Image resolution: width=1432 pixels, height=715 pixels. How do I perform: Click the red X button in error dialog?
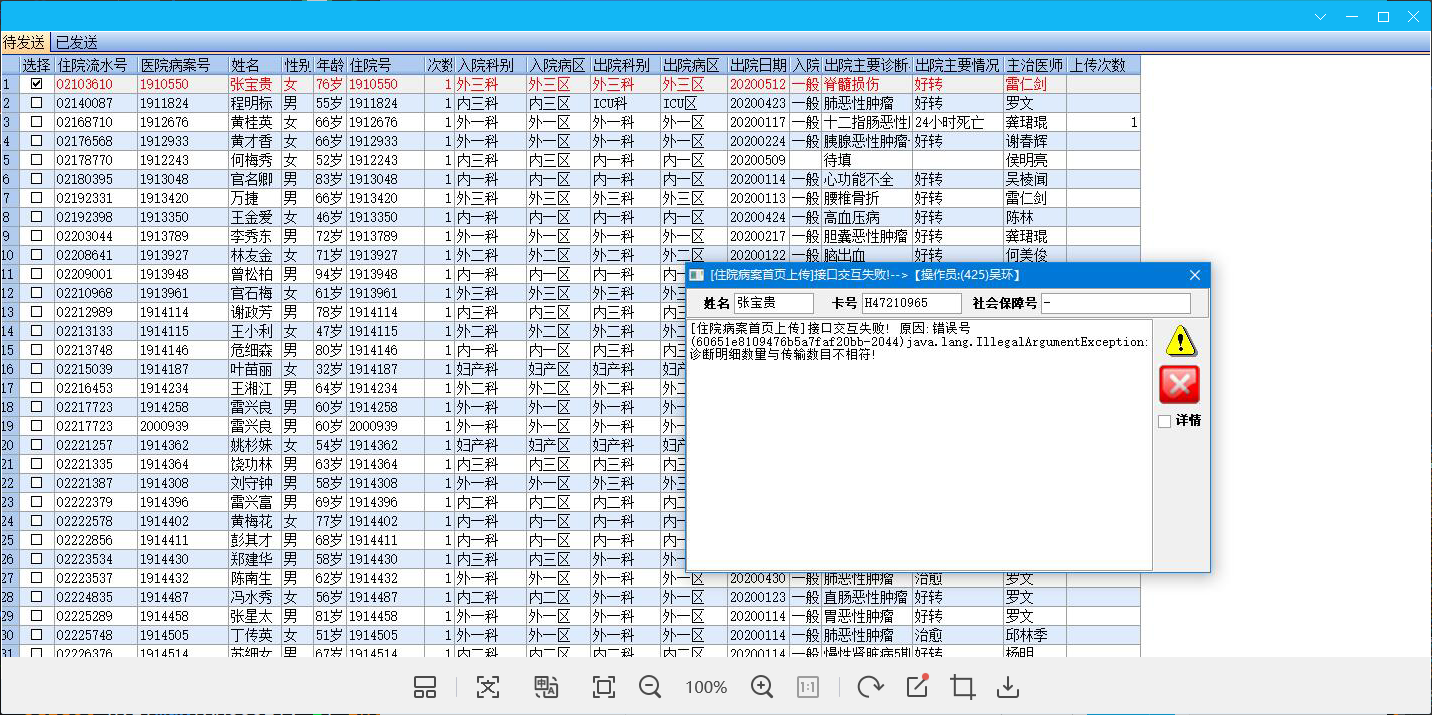[x=1179, y=384]
